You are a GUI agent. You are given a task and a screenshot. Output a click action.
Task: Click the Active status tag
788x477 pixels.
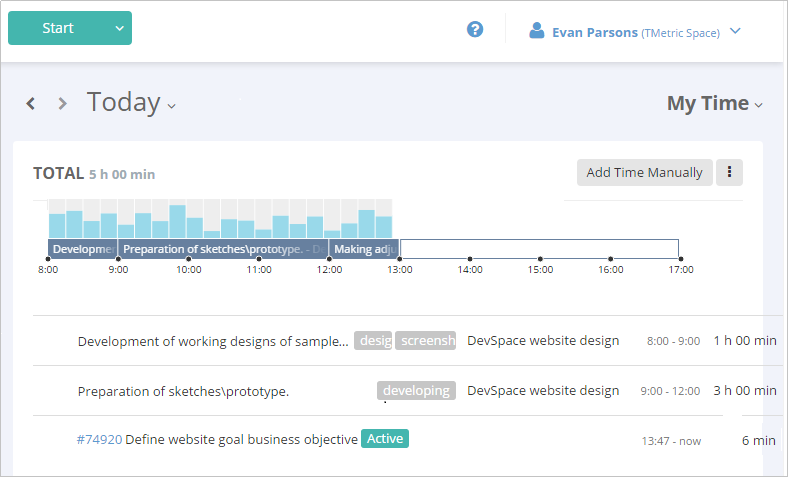(x=385, y=438)
